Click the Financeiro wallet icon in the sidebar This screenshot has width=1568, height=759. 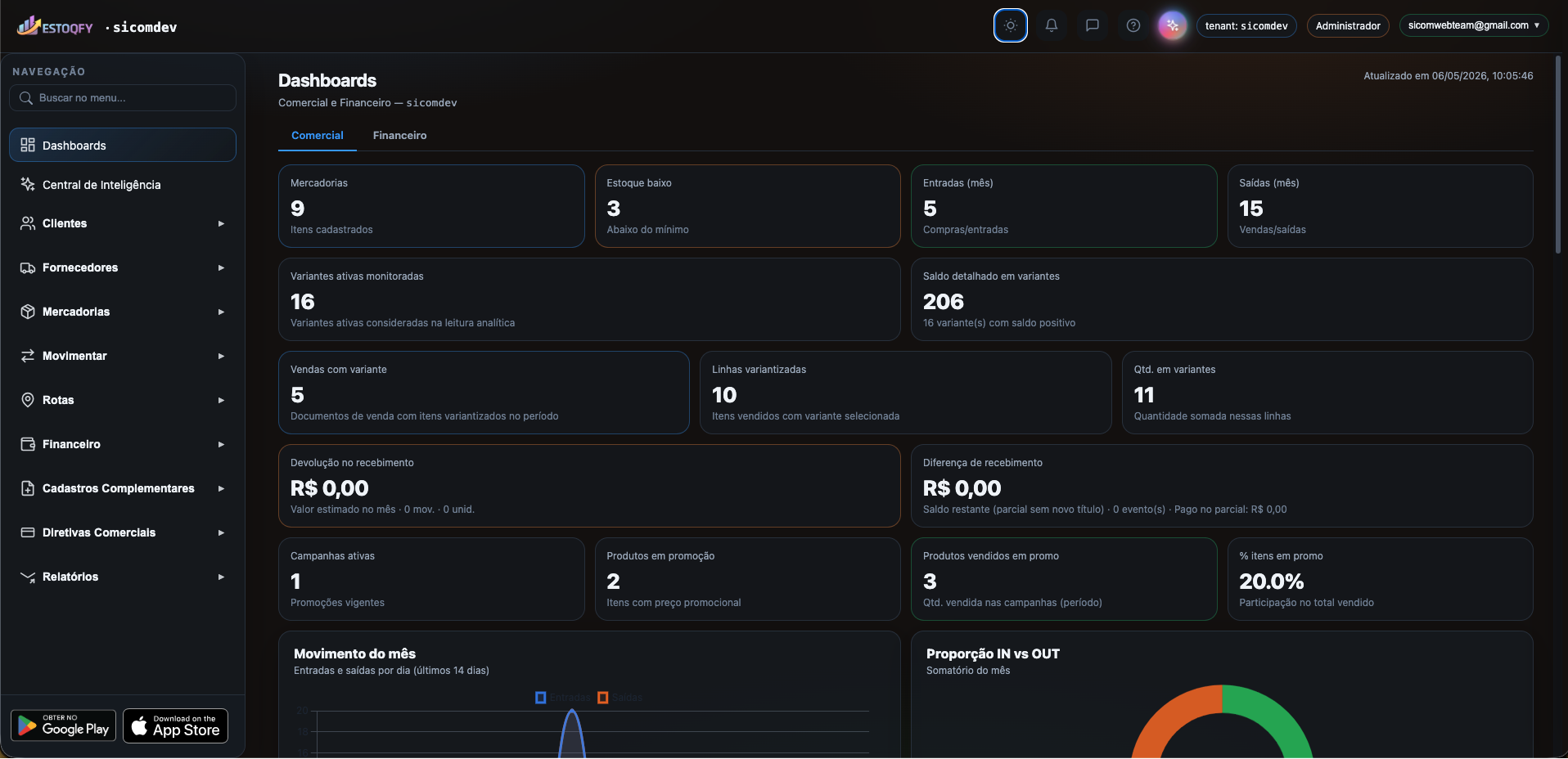pyautogui.click(x=28, y=444)
